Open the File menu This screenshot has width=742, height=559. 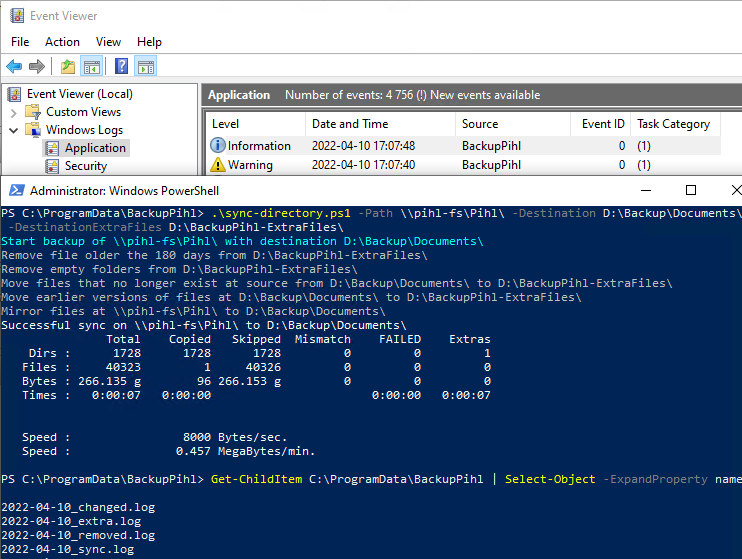coord(20,42)
